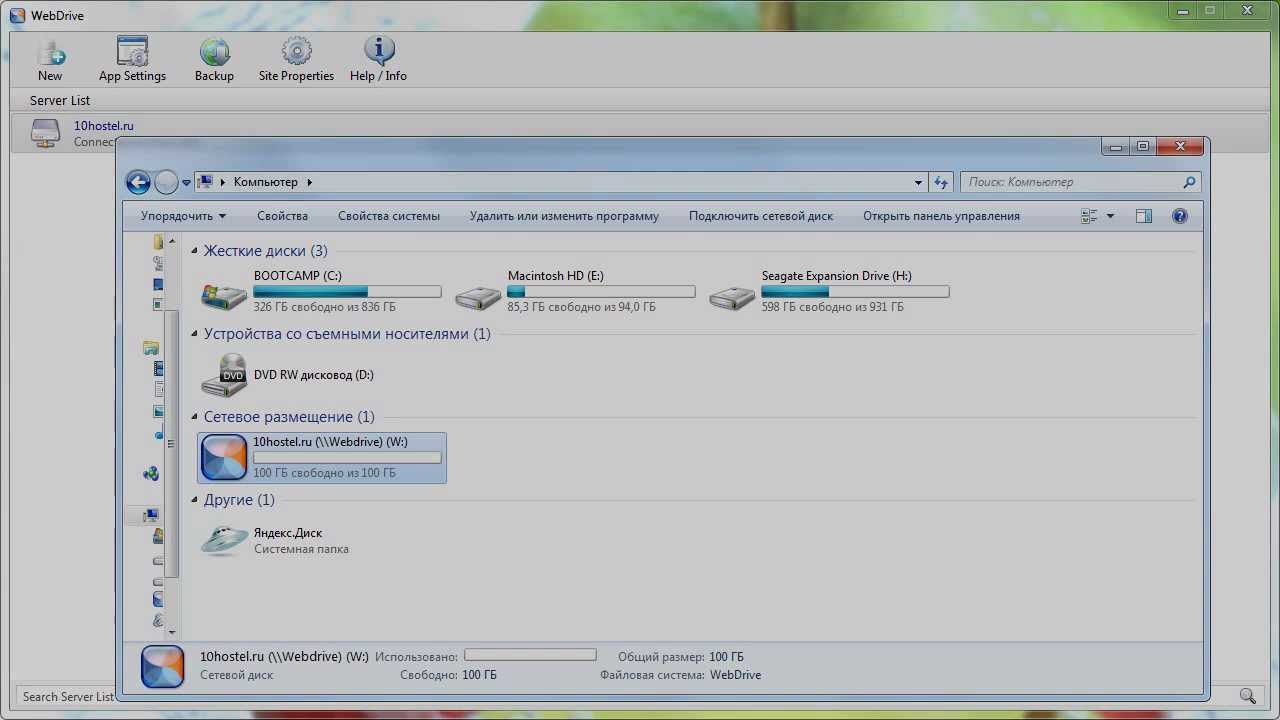
Task: Click navigation pane scrollbar down arrow
Action: coord(172,633)
